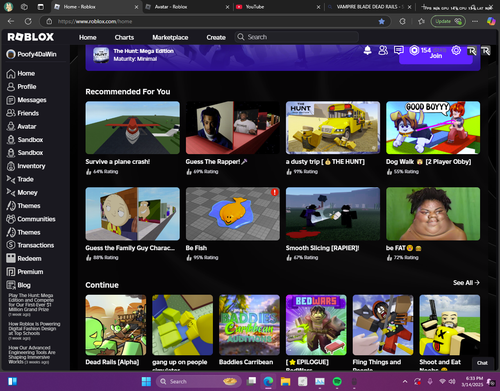
Task: Open the Marketplace nav tab
Action: (170, 37)
